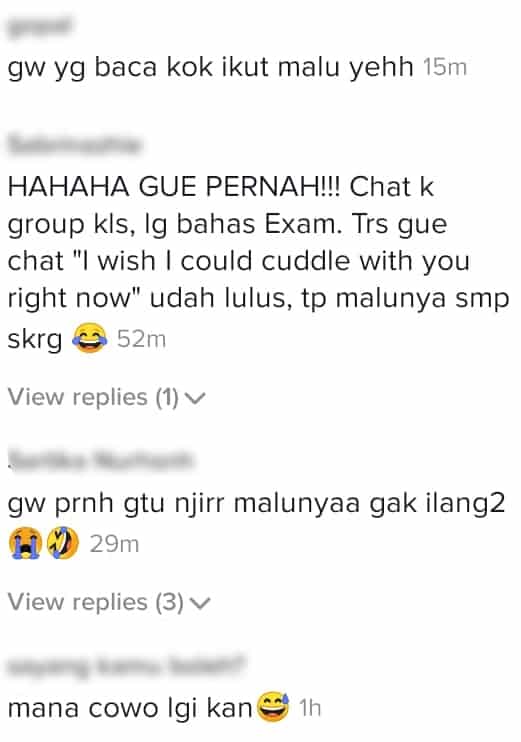Select the "gw prnh gtu njirr" comment

(256, 523)
